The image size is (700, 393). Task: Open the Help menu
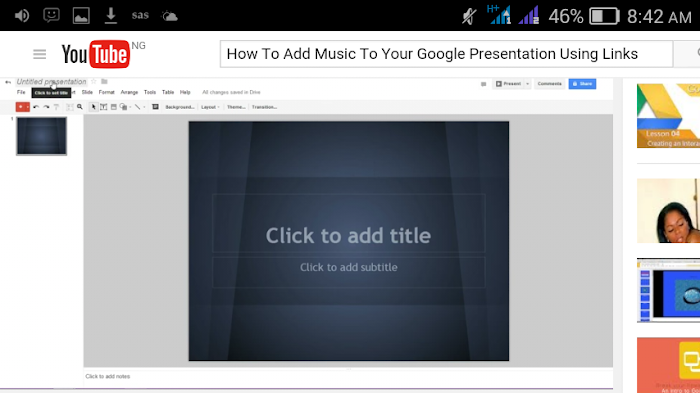point(185,92)
